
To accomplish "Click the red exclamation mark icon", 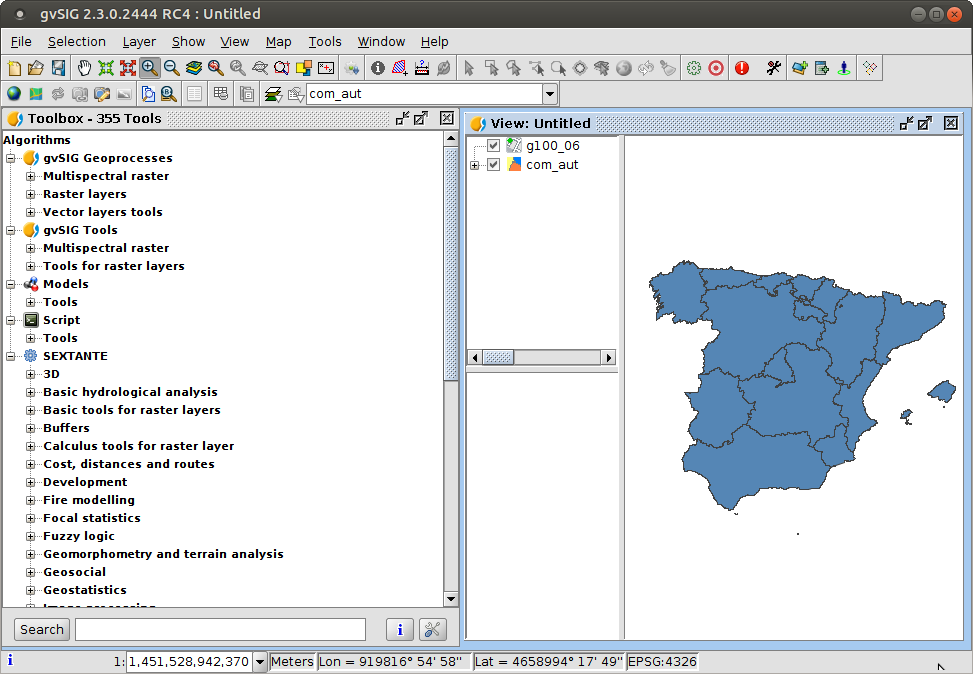I will [741, 68].
